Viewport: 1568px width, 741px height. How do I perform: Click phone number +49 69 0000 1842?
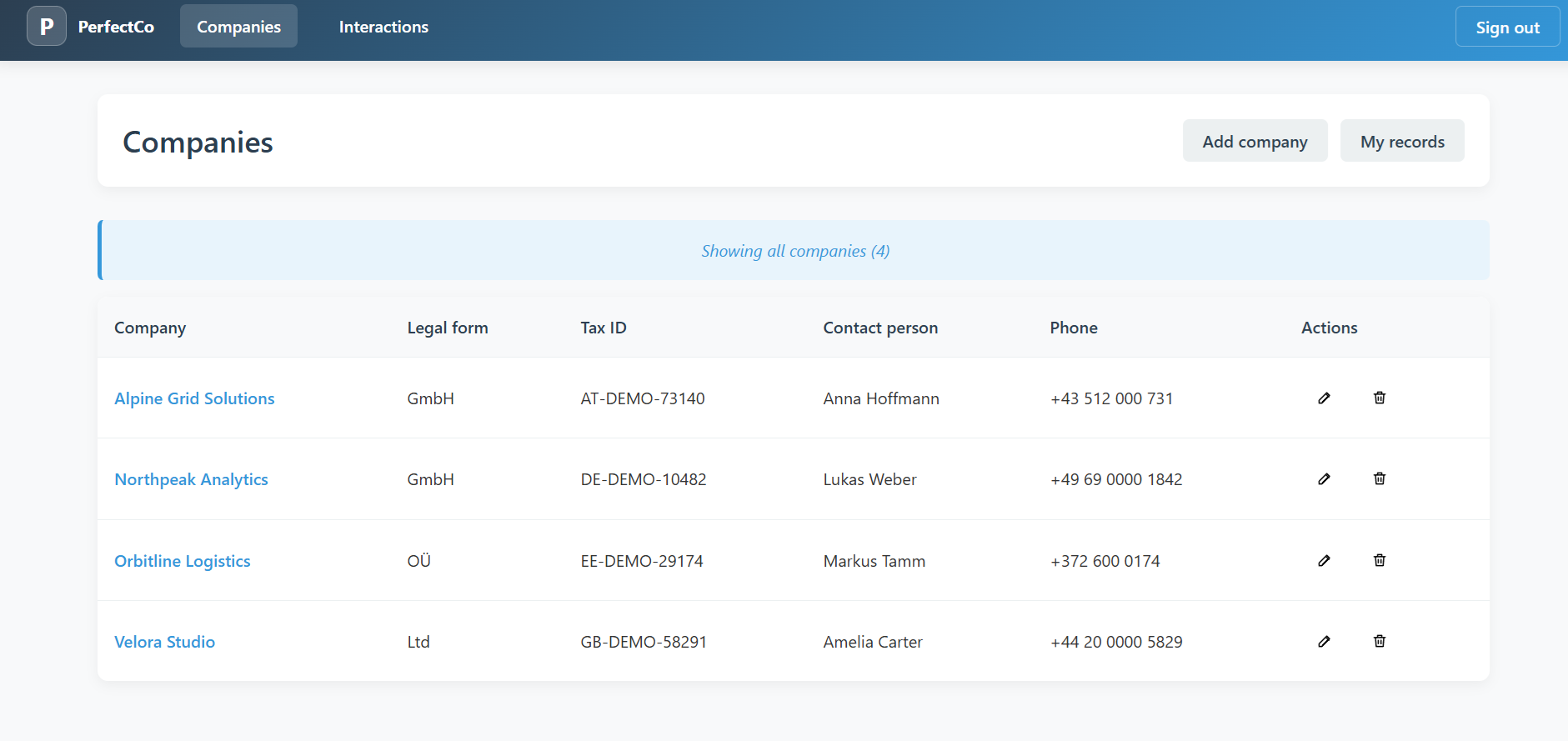(x=1116, y=479)
